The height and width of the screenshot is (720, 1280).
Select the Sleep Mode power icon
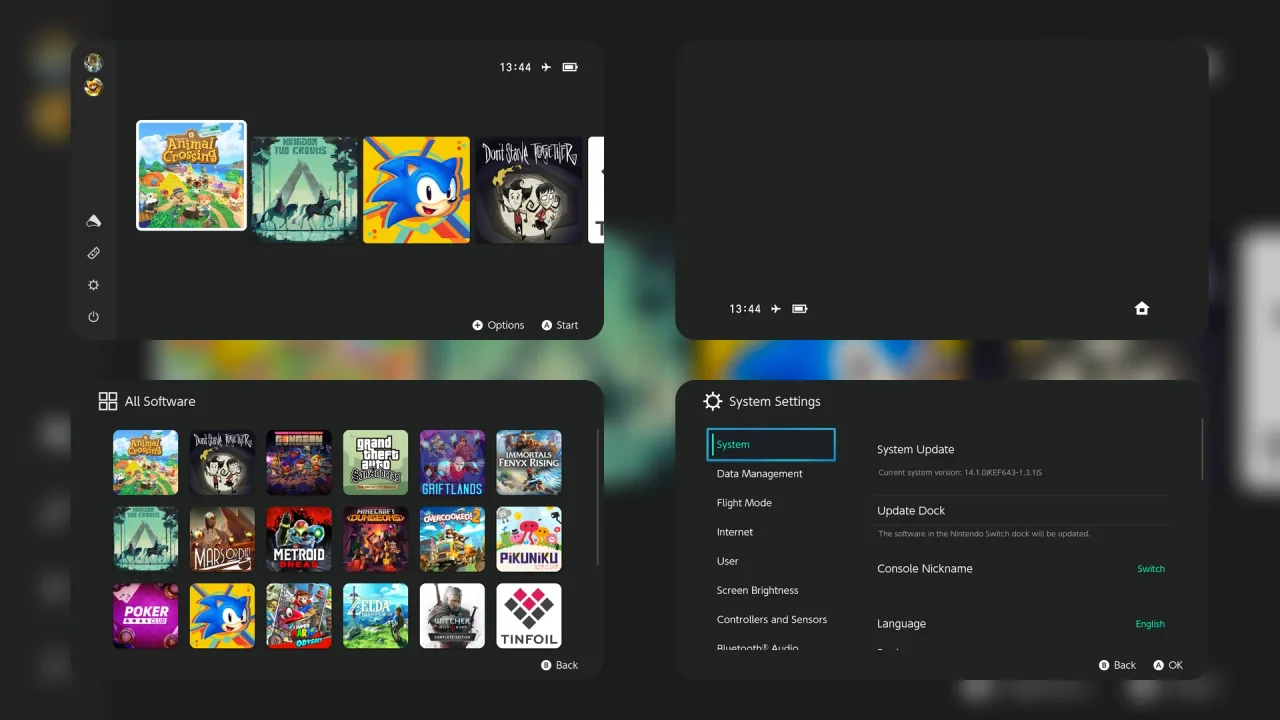(93, 316)
